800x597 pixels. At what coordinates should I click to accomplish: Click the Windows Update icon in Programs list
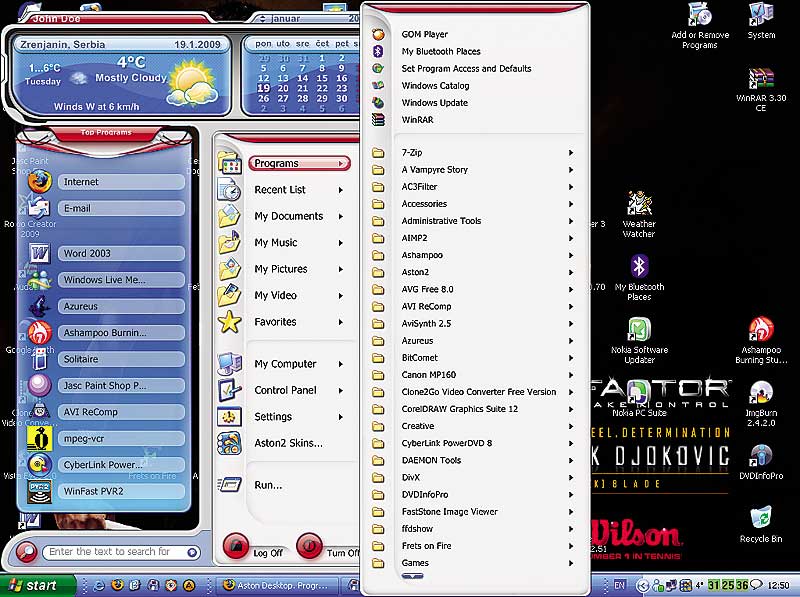tap(378, 103)
